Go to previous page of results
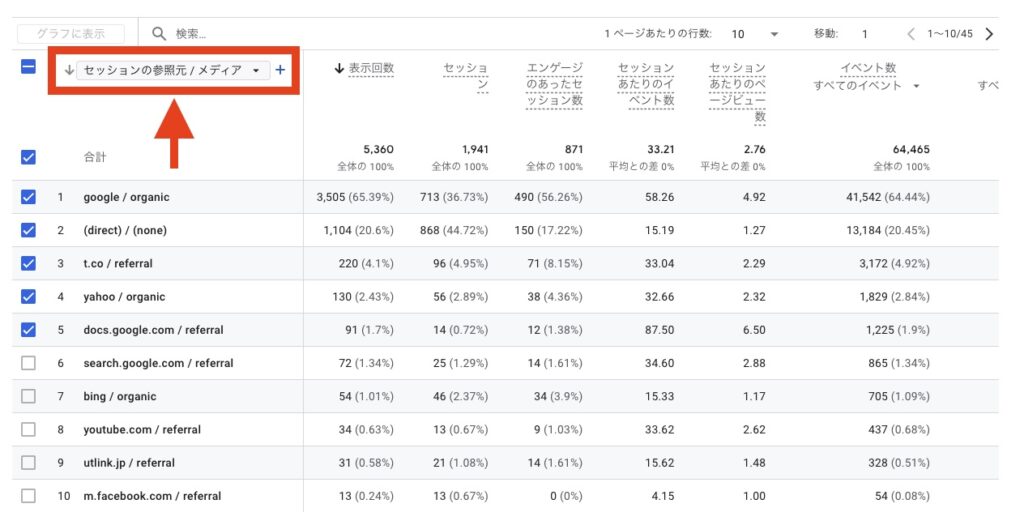1024x525 pixels. click(911, 34)
